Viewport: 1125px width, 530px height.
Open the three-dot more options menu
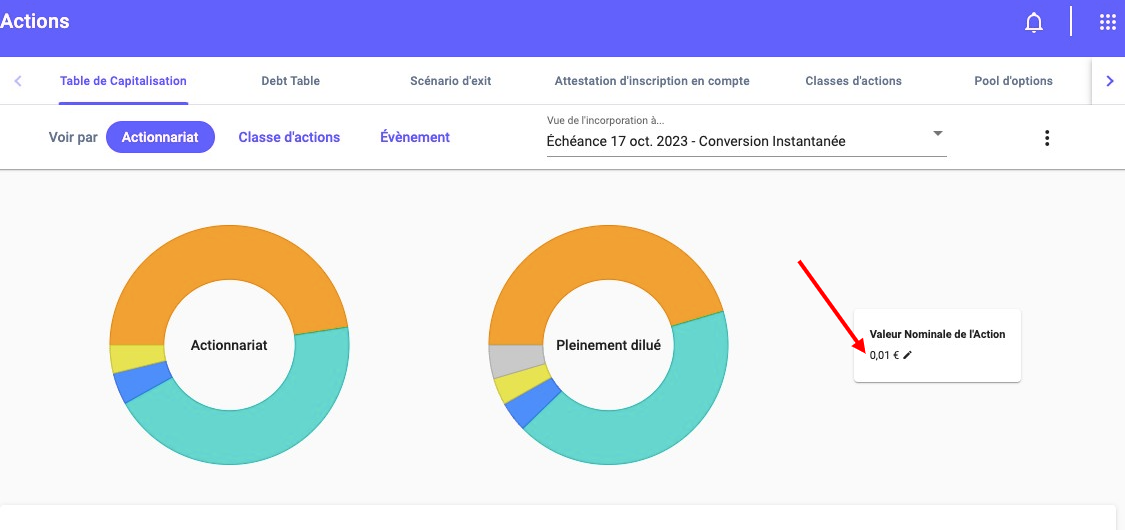1047,138
